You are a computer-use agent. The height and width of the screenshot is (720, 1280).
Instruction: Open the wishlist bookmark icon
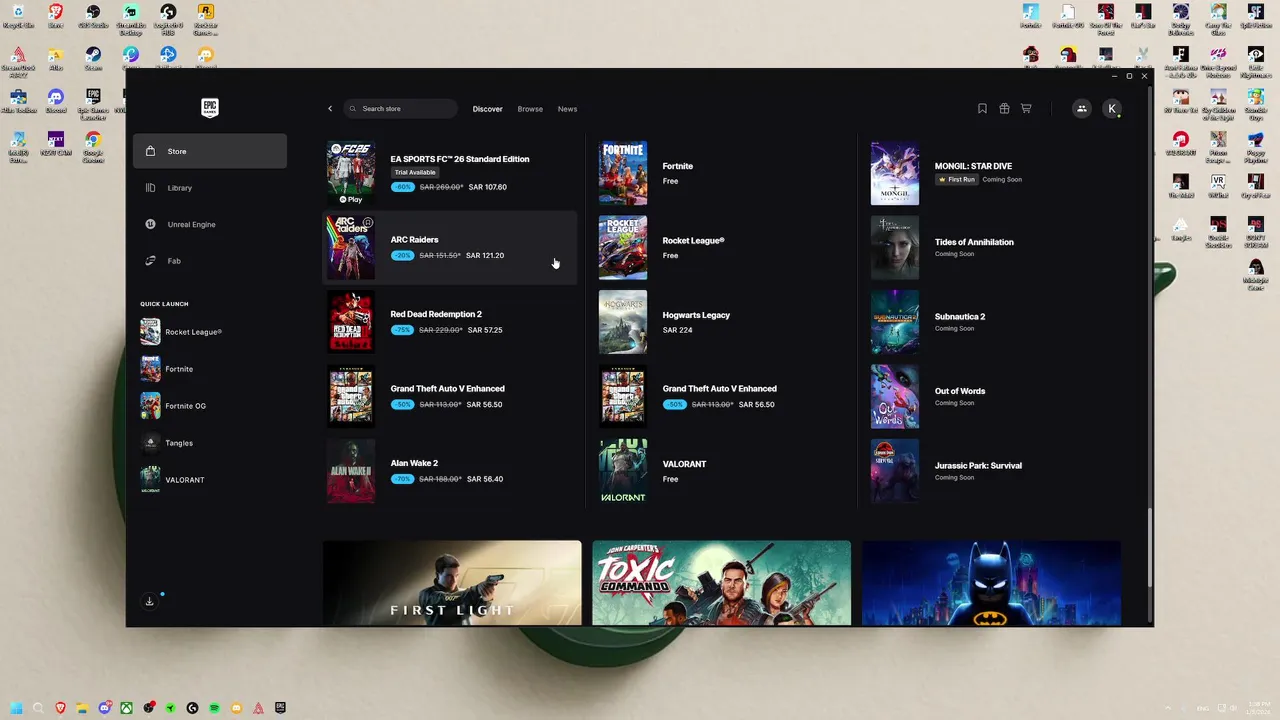(x=982, y=108)
